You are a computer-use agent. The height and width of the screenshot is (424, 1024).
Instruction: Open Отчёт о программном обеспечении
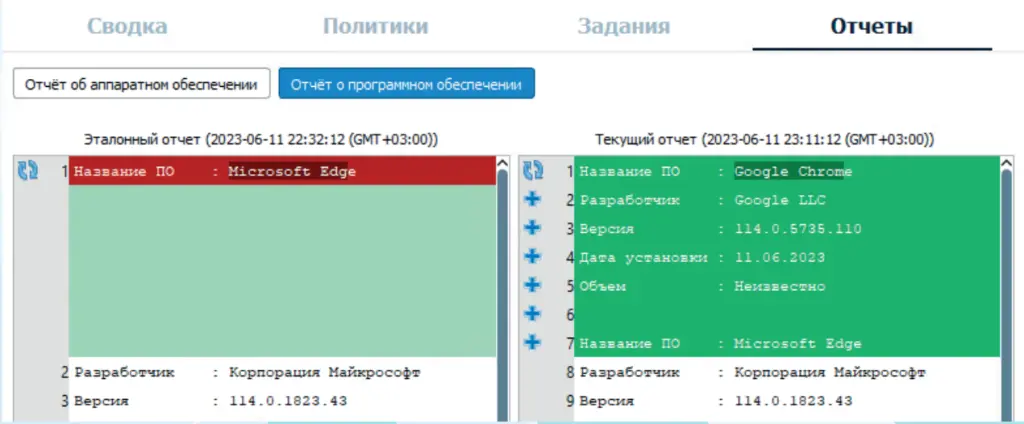click(406, 84)
